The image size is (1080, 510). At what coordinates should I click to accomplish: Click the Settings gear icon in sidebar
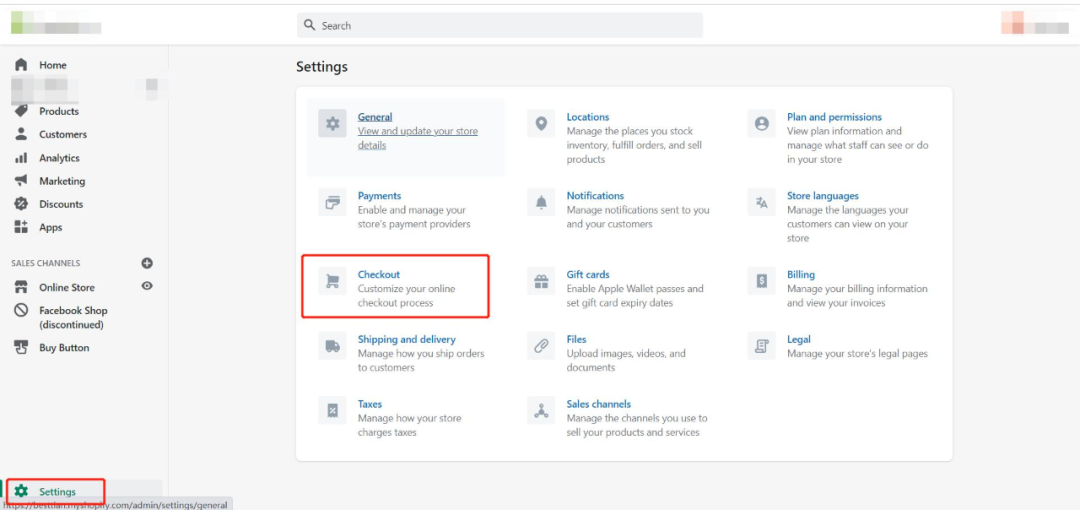(21, 491)
